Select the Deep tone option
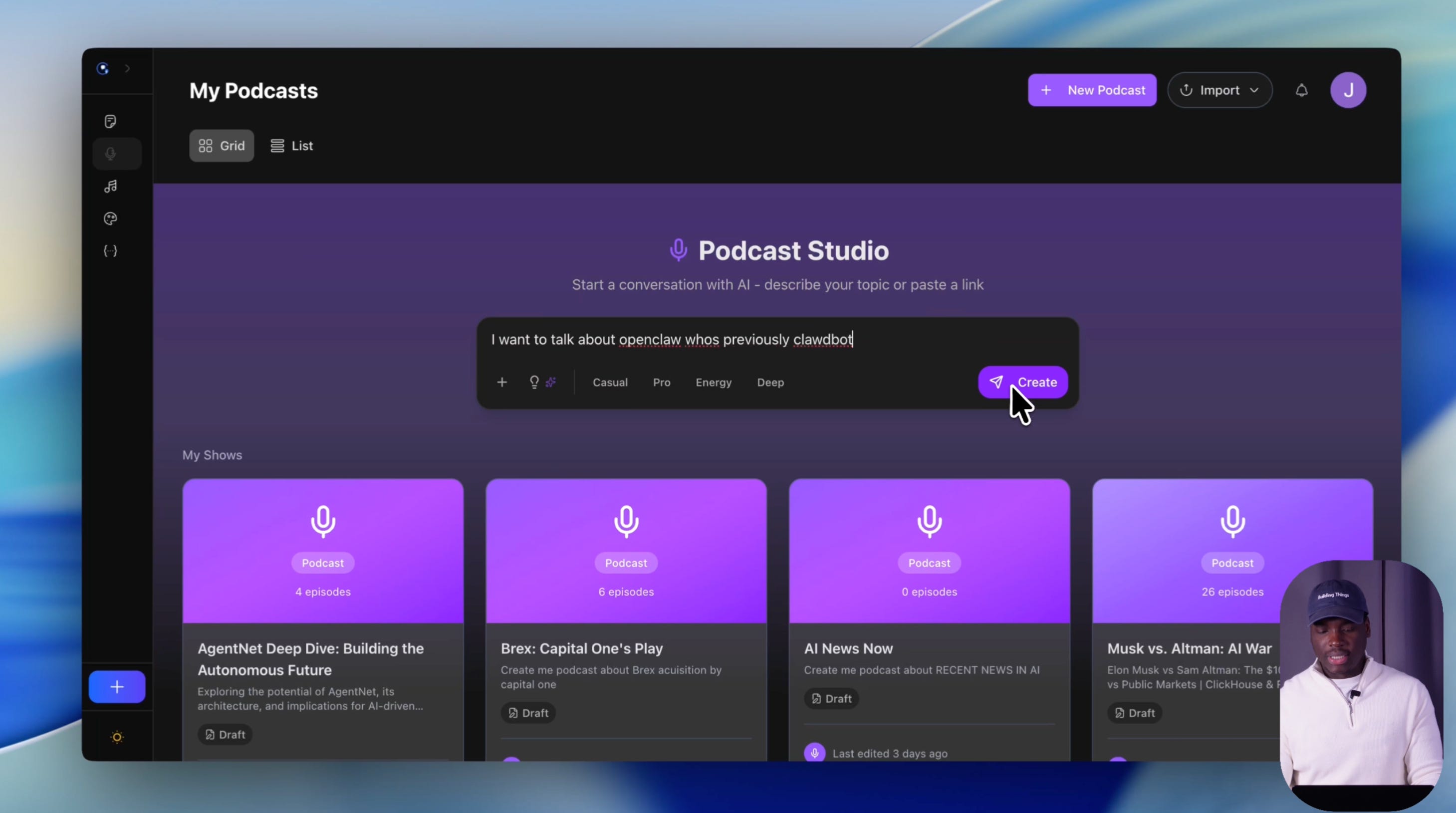The height and width of the screenshot is (813, 1456). point(770,383)
